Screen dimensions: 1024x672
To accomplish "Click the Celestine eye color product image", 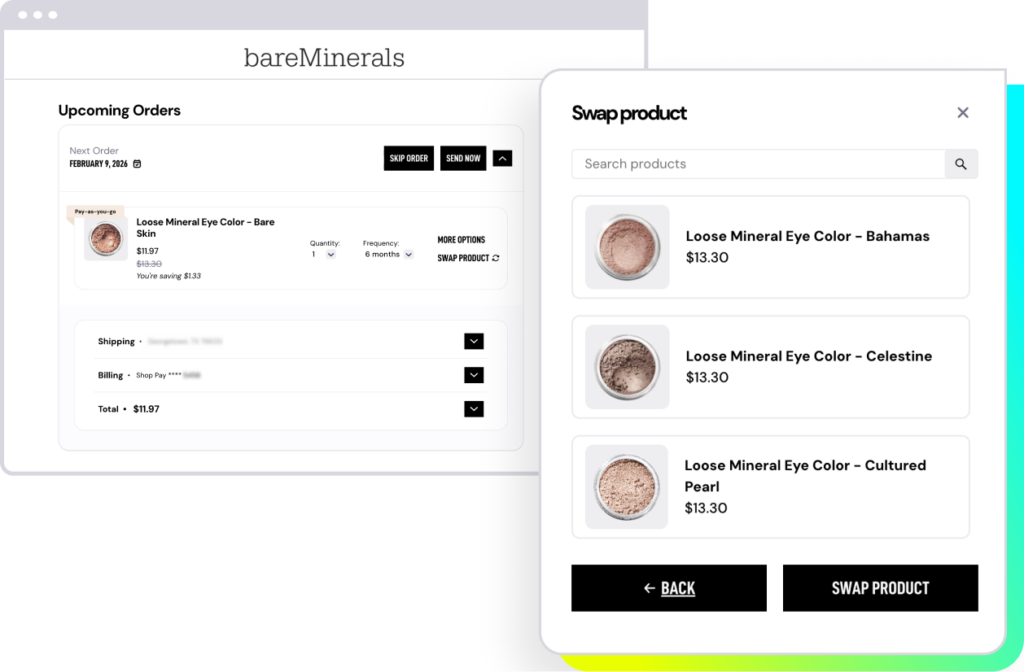I will pos(627,367).
